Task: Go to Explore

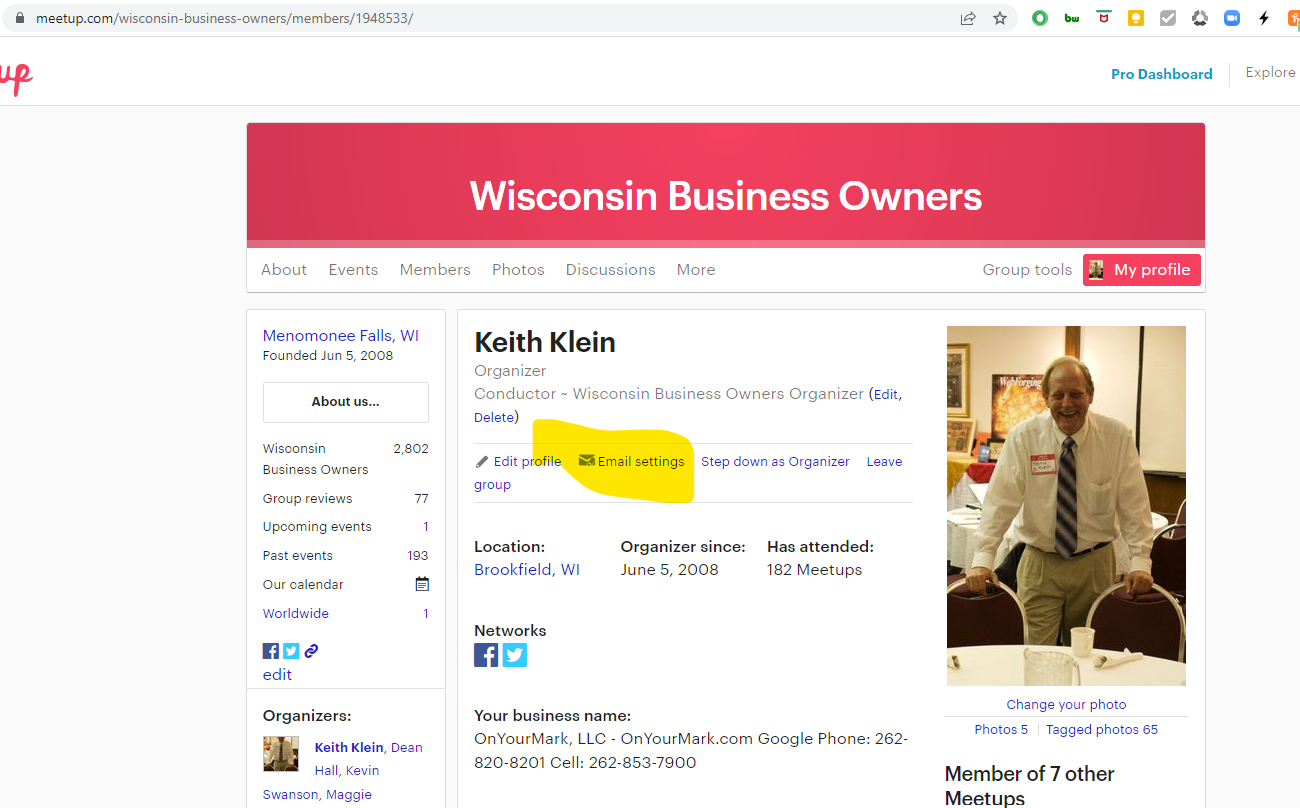Action: 1270,73
